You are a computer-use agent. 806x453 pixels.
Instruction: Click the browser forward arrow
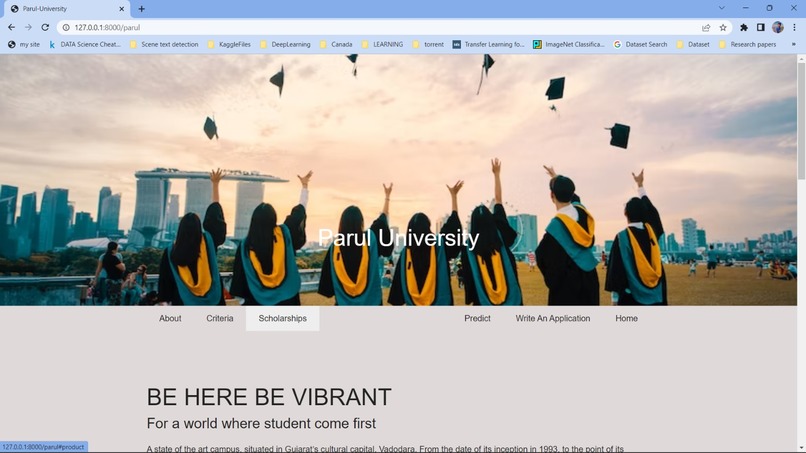click(x=28, y=27)
